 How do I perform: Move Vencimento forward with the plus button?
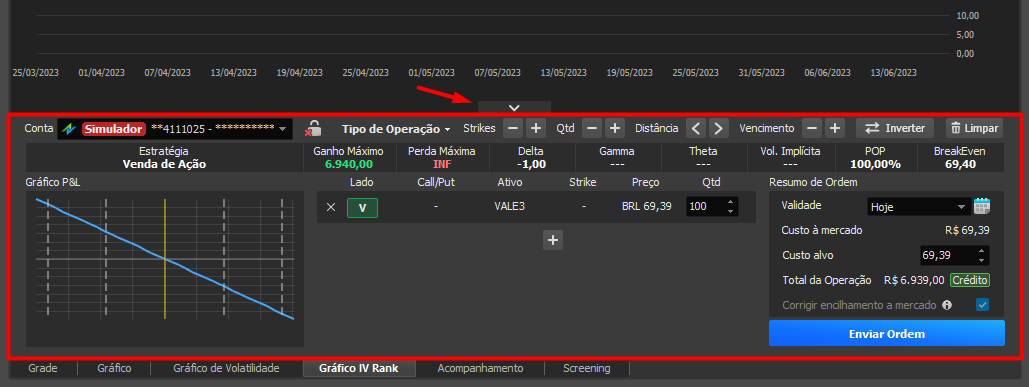(x=835, y=129)
